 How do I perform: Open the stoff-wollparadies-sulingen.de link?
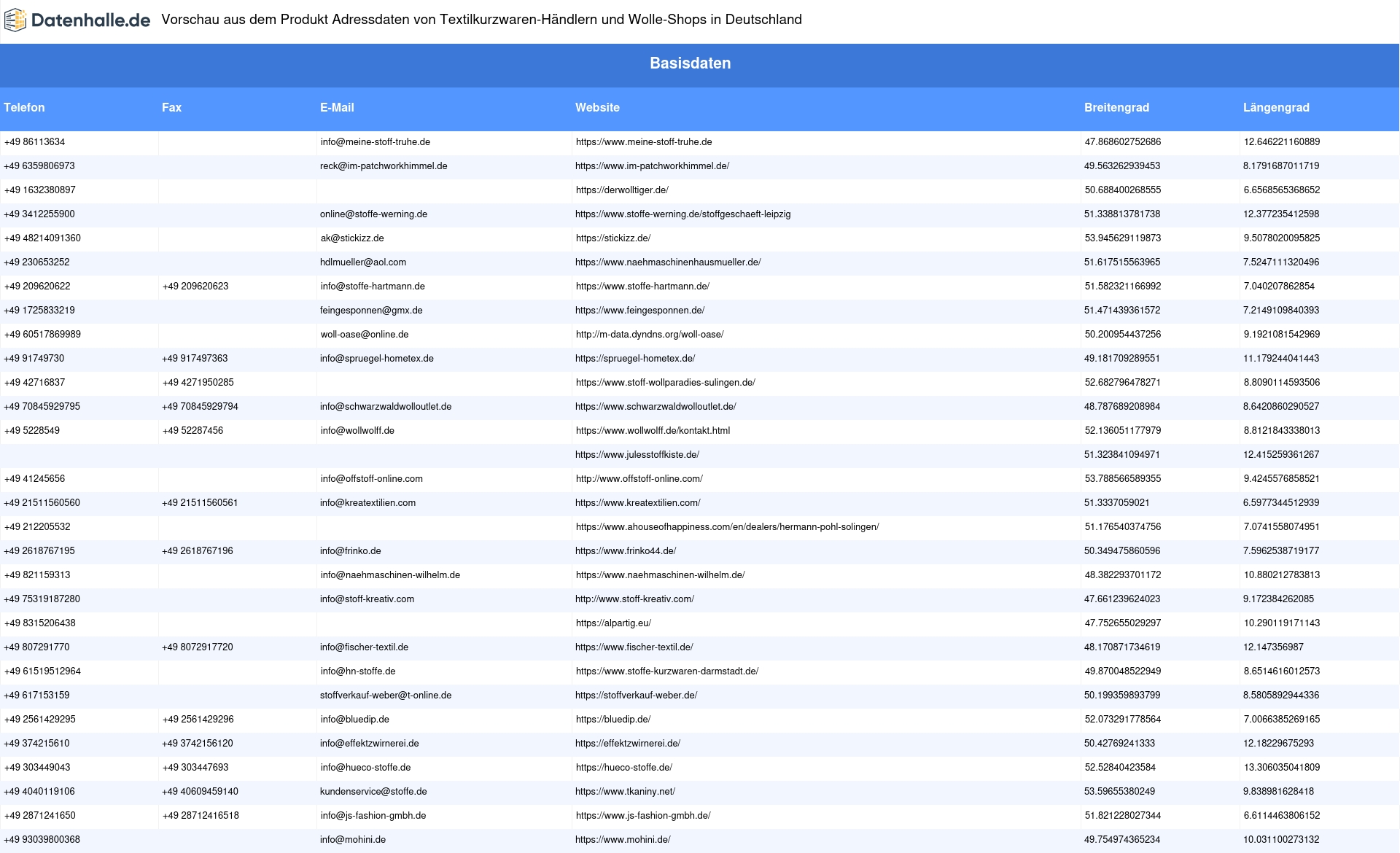(x=666, y=383)
